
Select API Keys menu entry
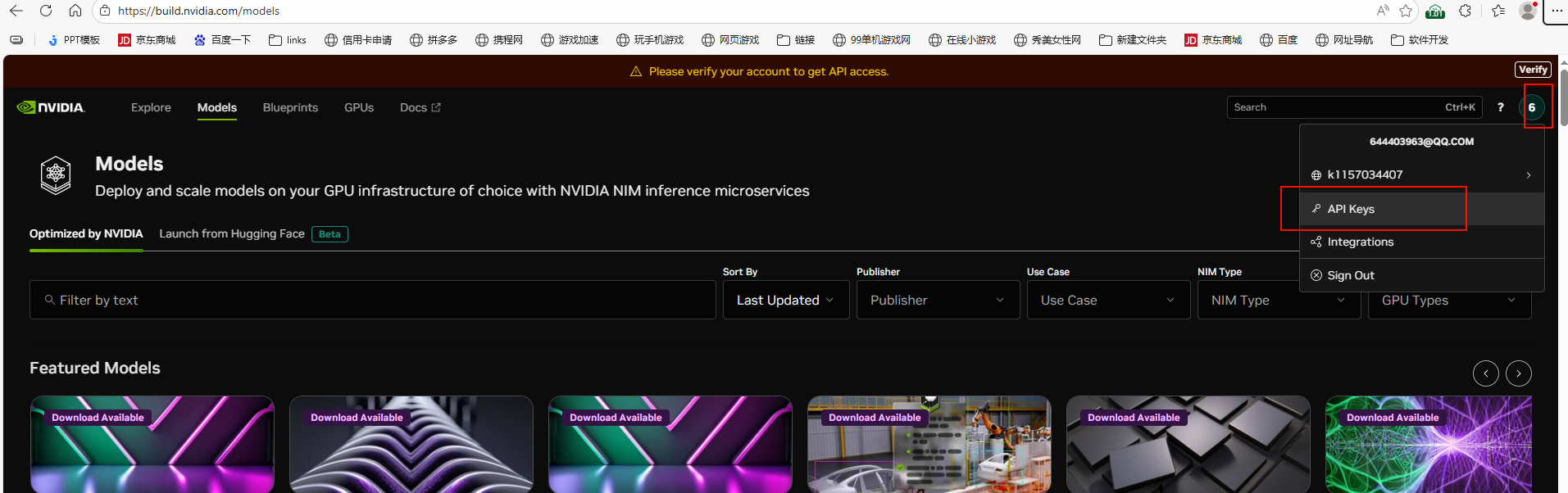coord(1422,209)
